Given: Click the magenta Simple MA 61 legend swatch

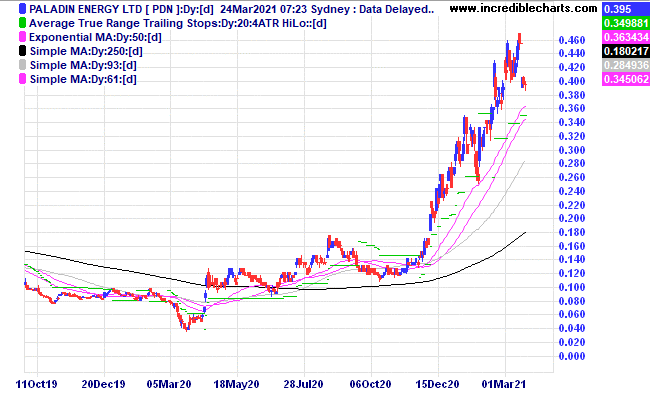Looking at the screenshot, I should (x=22, y=79).
